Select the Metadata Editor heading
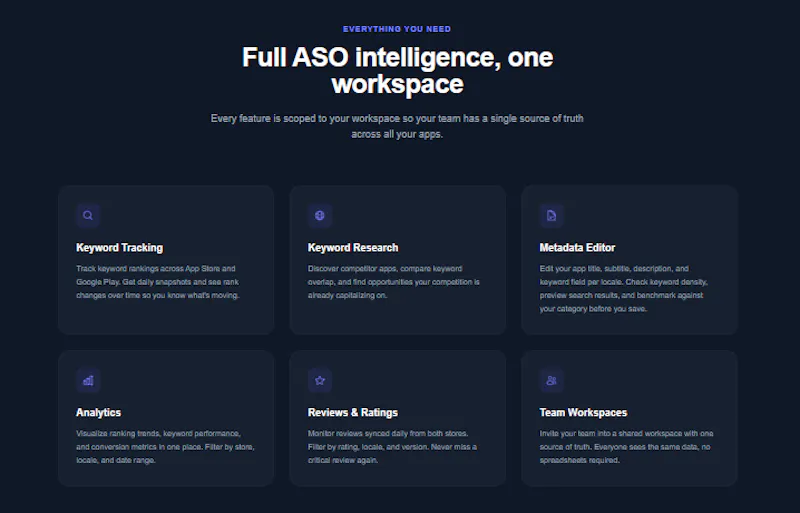Screen dimensions: 800x513 [577, 248]
